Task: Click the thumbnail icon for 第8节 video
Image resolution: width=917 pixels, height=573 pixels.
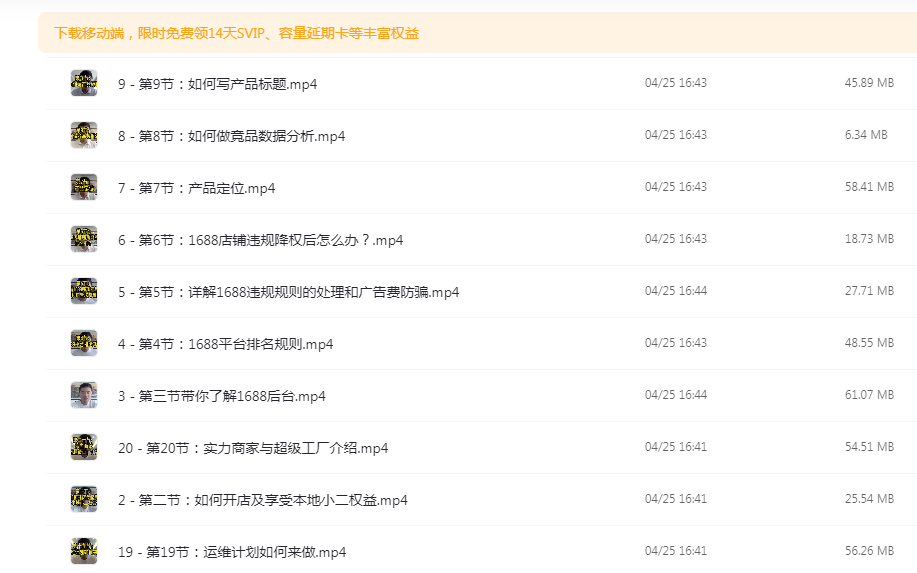Action: pos(84,135)
